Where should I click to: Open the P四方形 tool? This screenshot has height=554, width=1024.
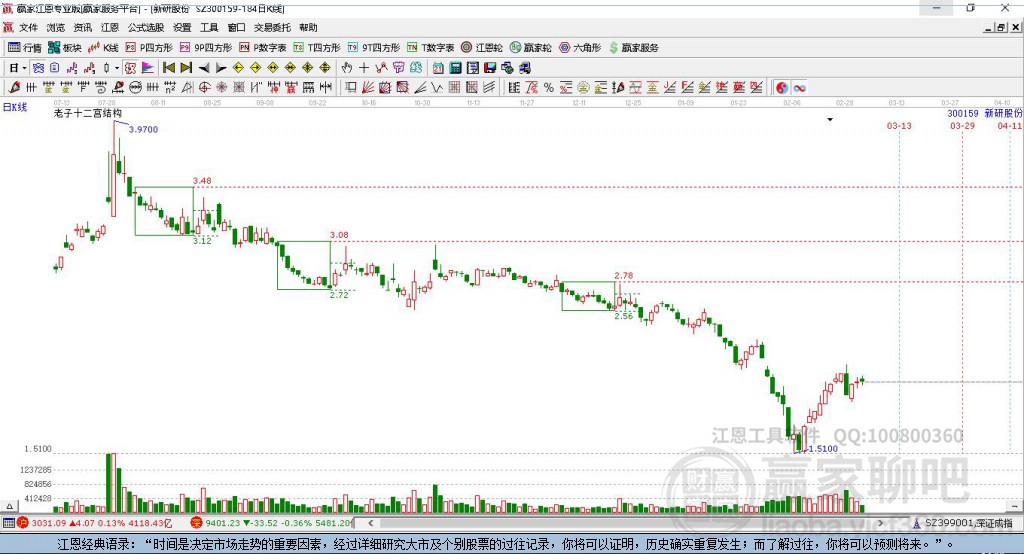point(149,48)
